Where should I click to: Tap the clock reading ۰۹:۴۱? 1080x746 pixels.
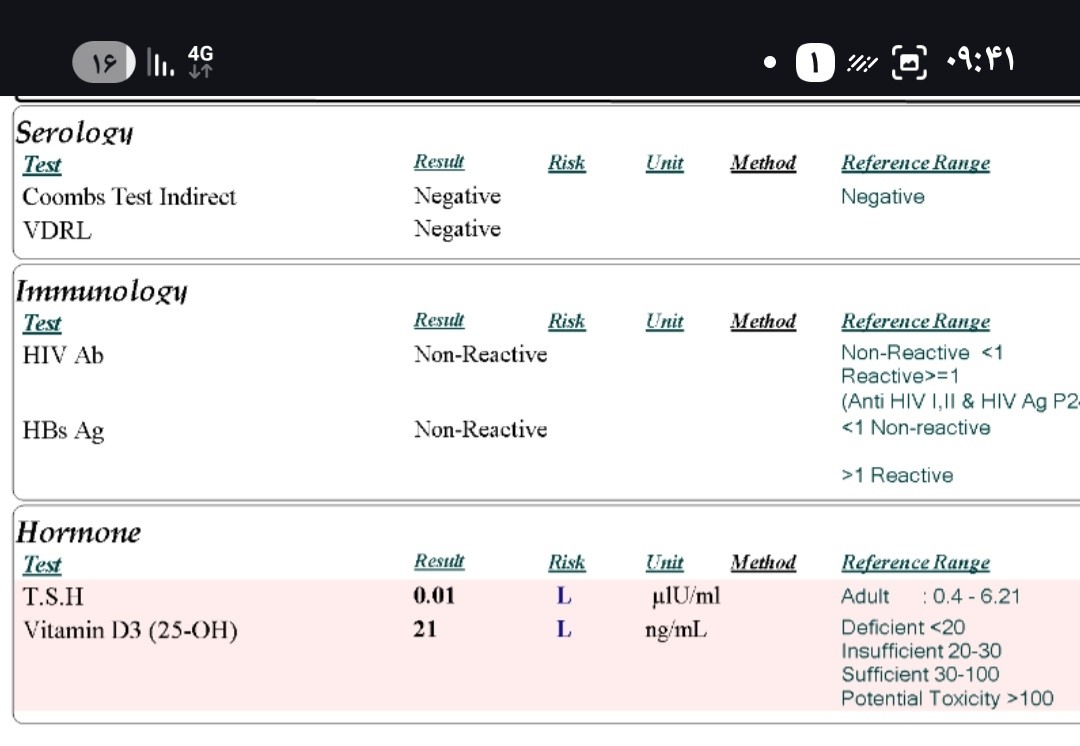click(x=980, y=61)
